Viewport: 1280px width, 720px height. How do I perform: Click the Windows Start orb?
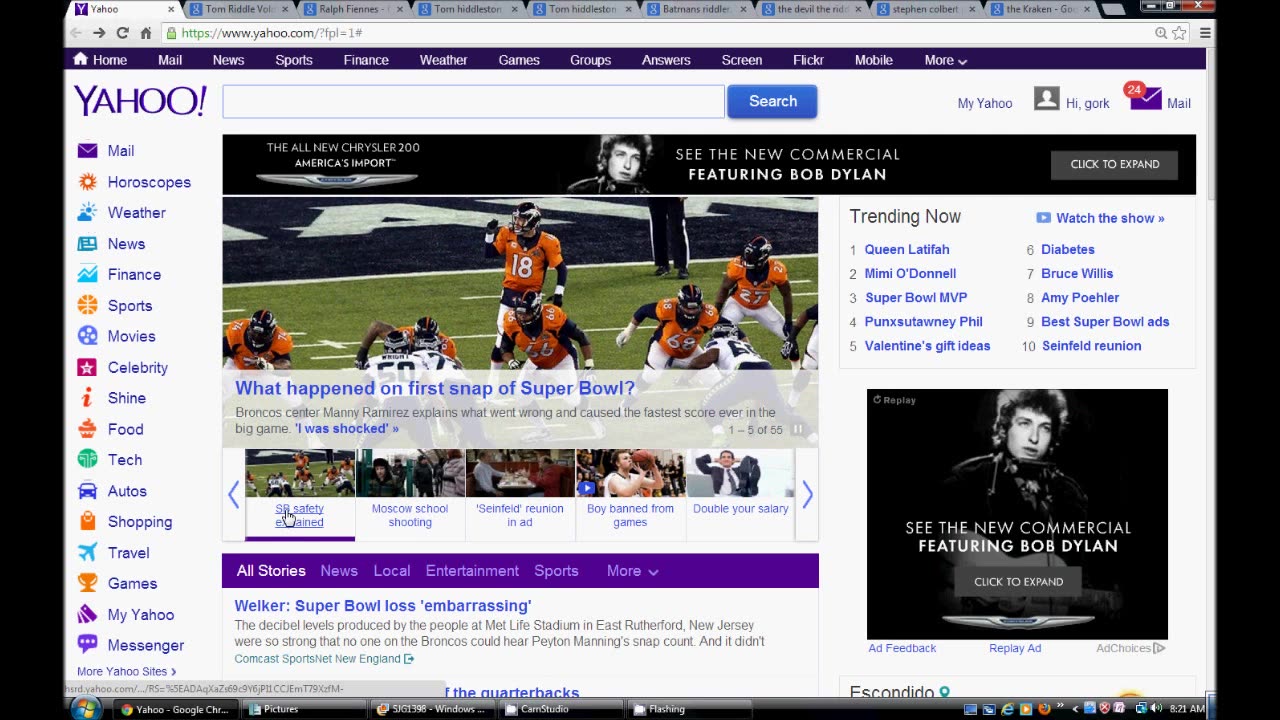(x=85, y=709)
